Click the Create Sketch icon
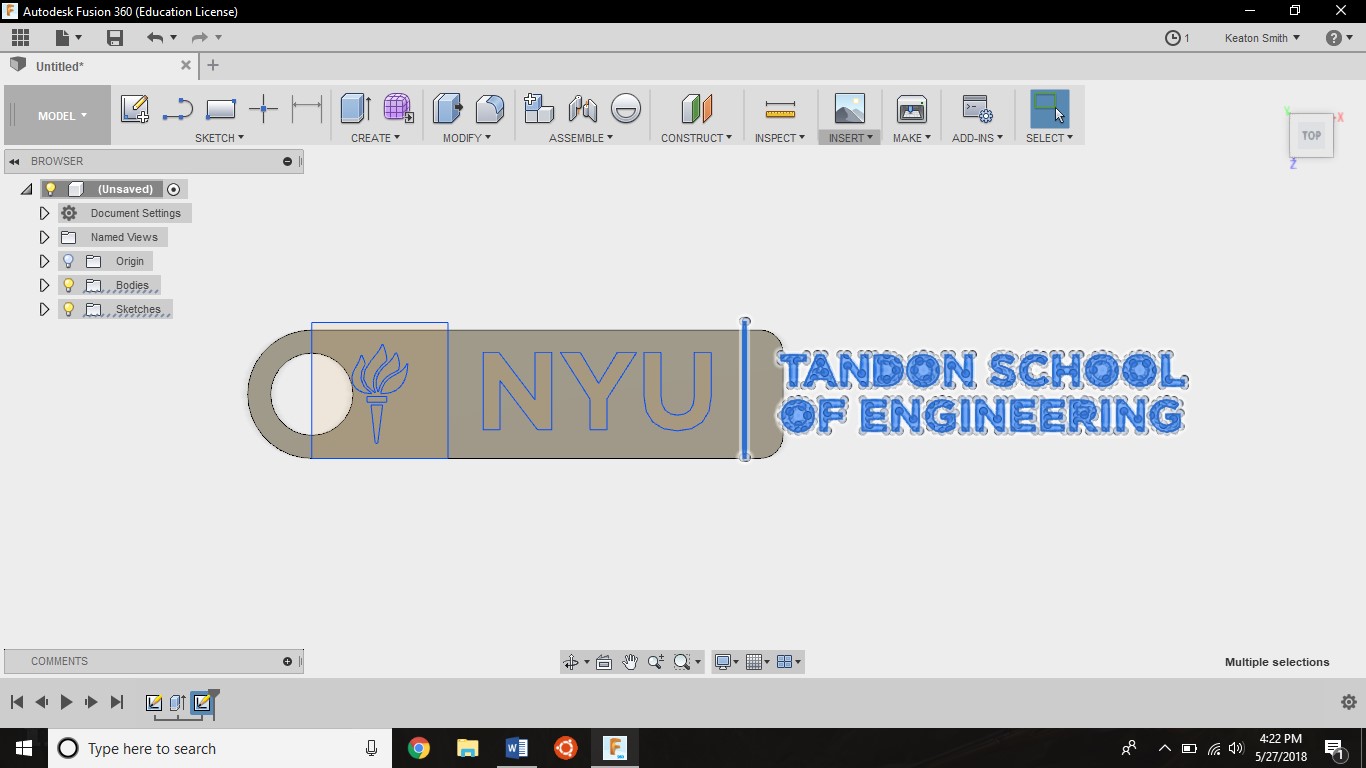This screenshot has height=768, width=1366. point(134,109)
